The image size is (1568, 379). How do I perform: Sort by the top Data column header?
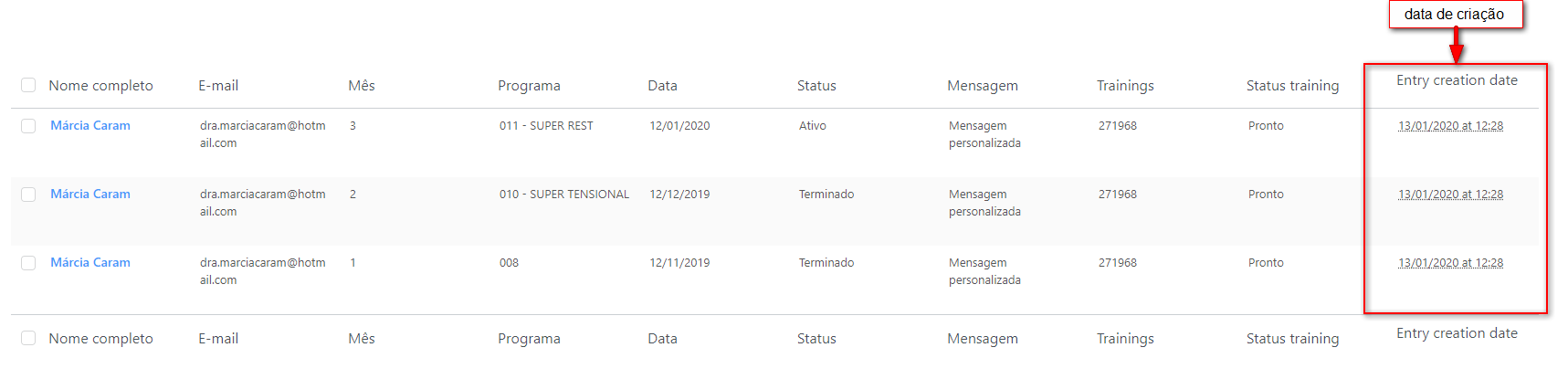click(662, 86)
